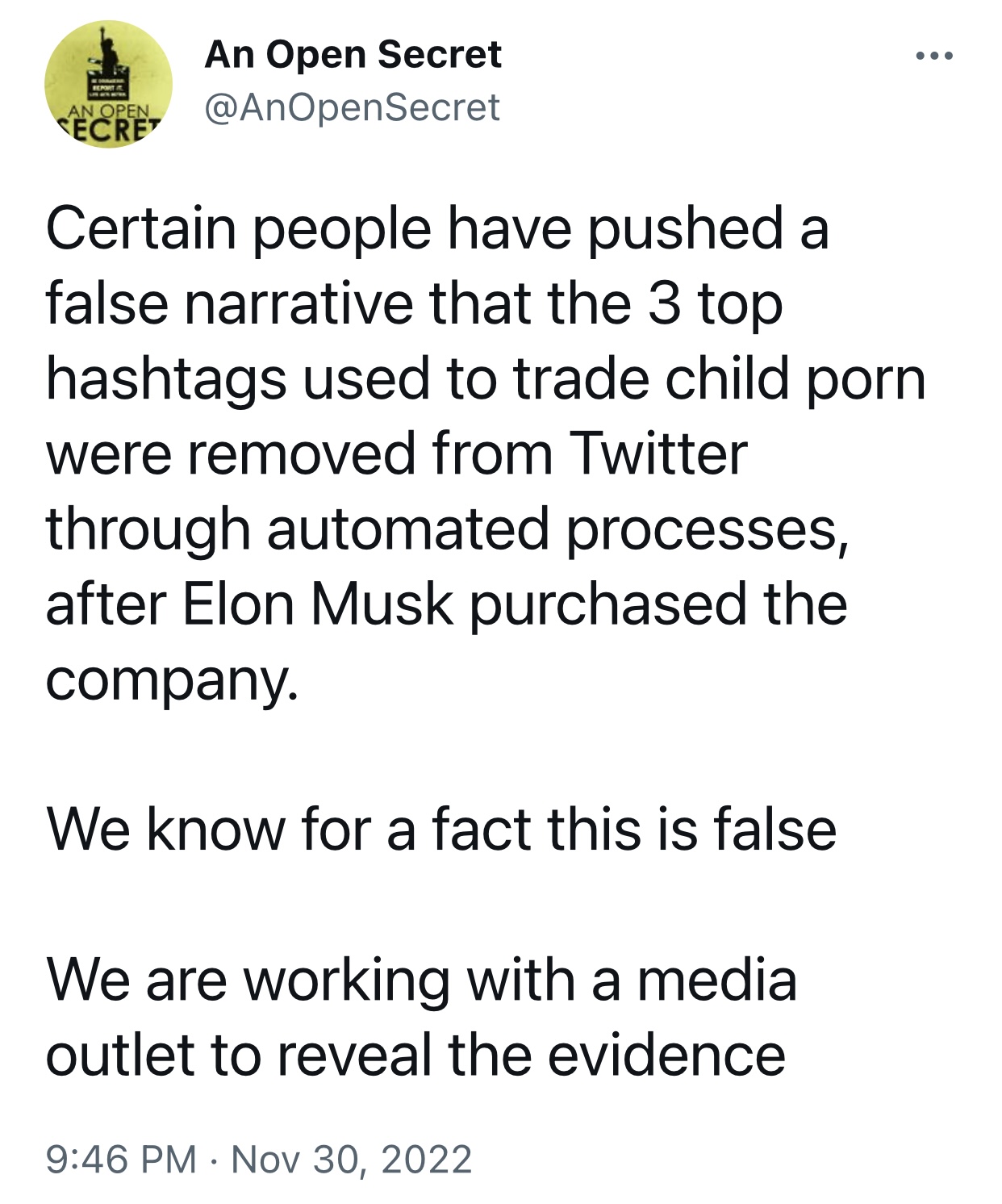Open the three-dot more options menu
Screen dimensions: 1002x1204
point(936,56)
